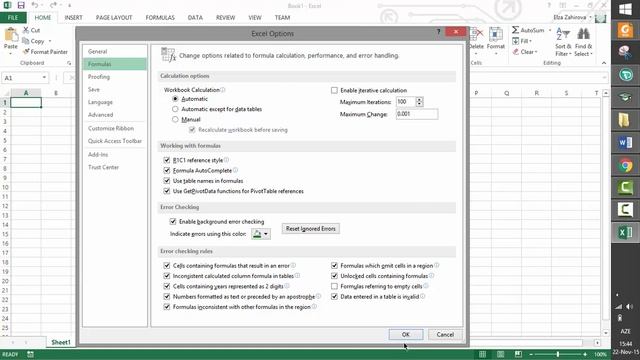Click Excel icon in taskbar
Viewport: 640px width, 360px height.
click(x=625, y=233)
